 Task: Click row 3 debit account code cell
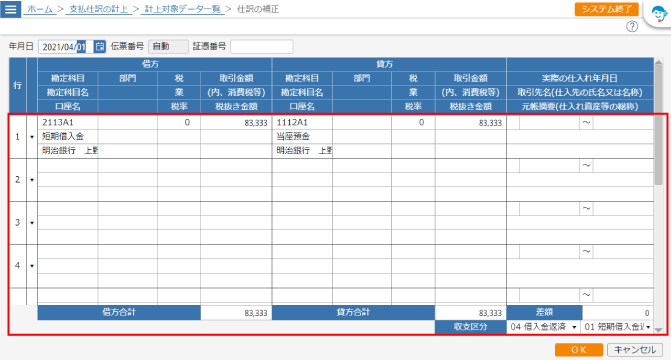[68, 208]
